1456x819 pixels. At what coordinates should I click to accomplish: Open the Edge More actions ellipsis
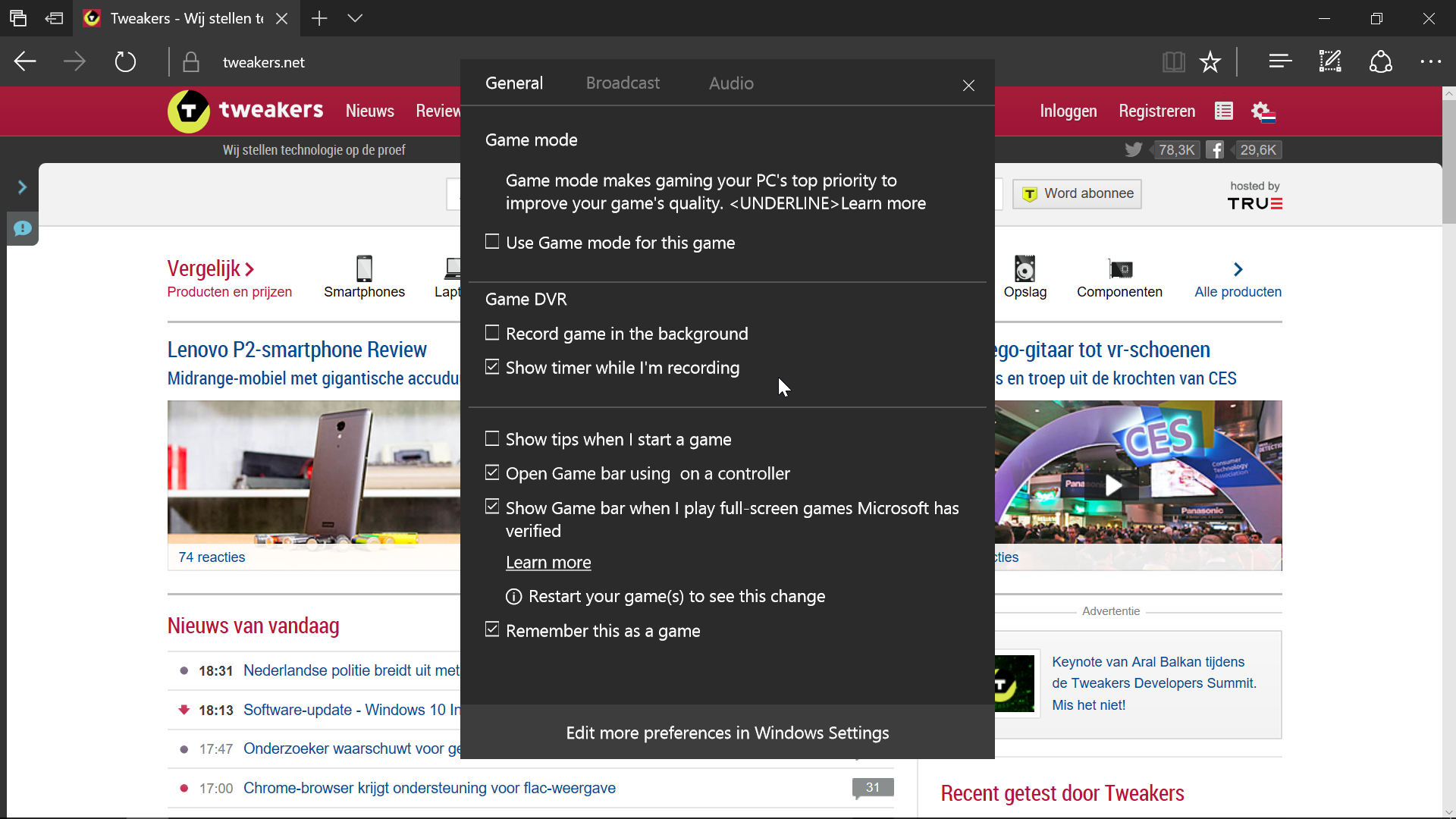[1430, 61]
